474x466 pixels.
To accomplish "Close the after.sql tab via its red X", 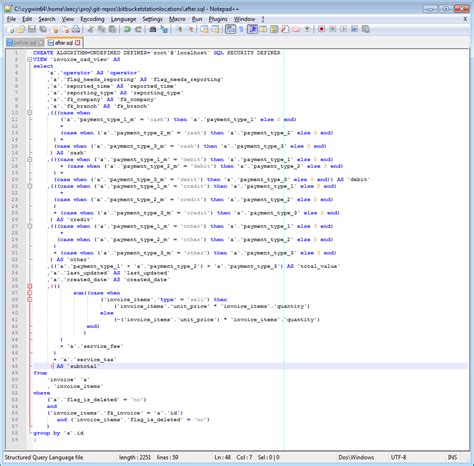I will point(78,43).
